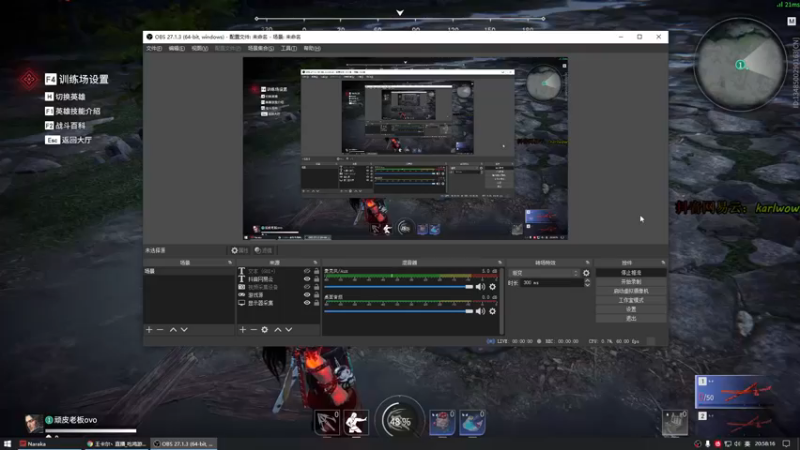Open the 工具(T) menu

[289, 48]
